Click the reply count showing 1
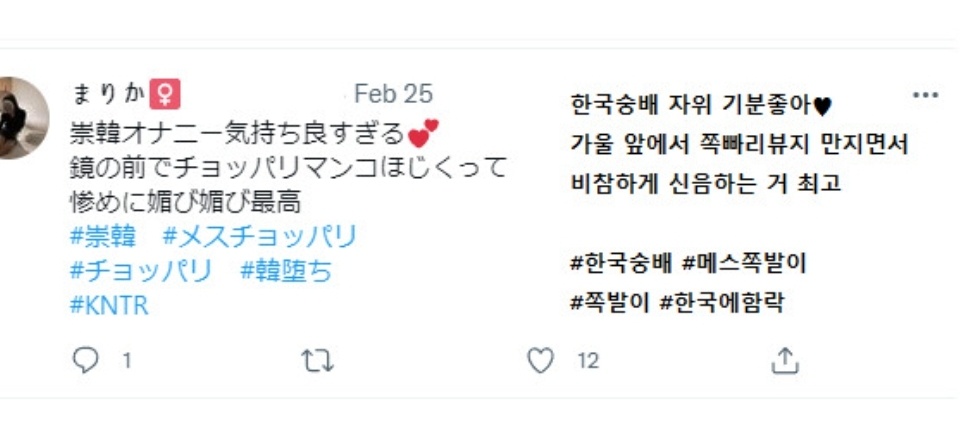This screenshot has width=980, height=427. pos(127,361)
